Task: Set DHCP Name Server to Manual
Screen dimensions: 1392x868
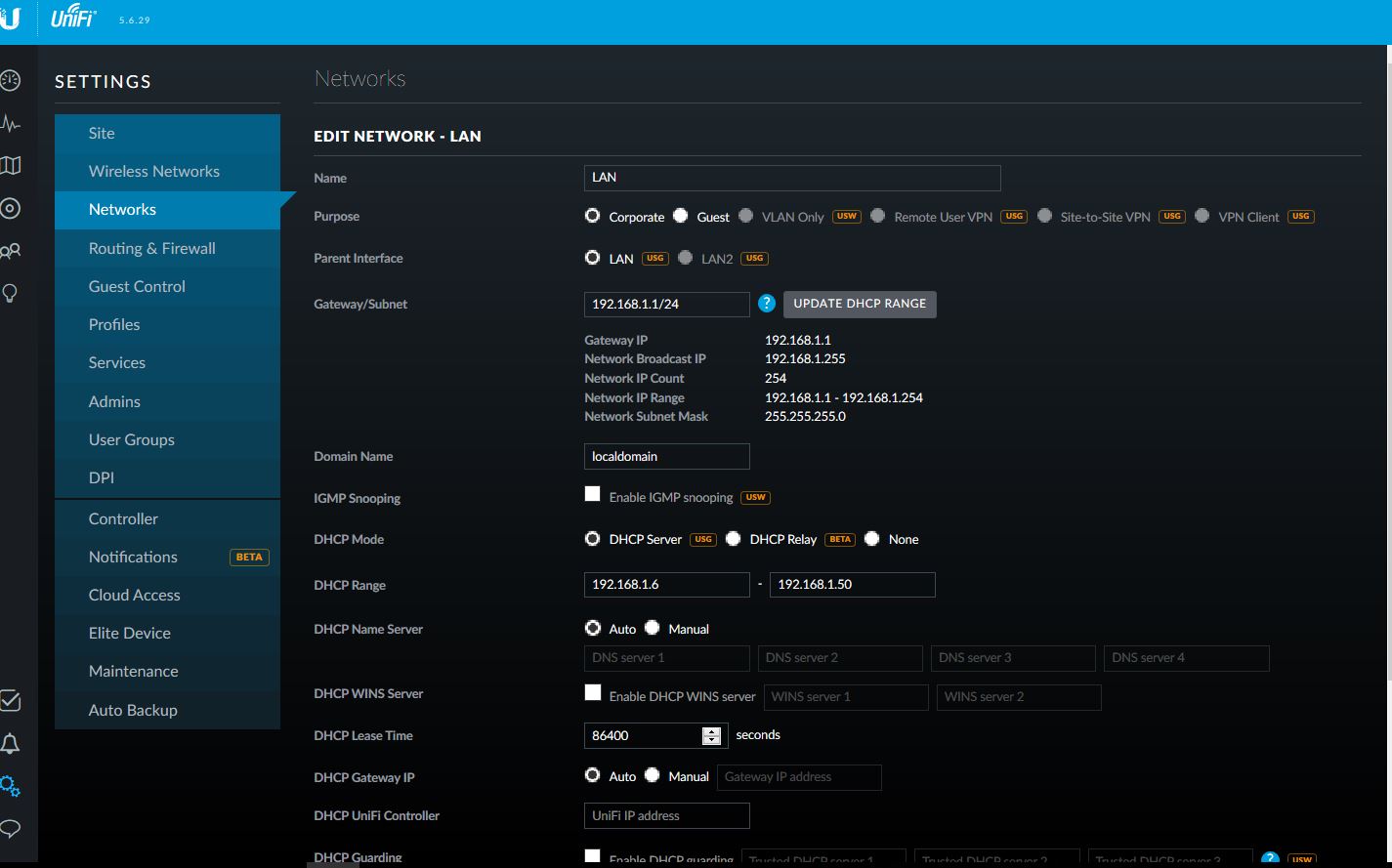Action: click(x=653, y=628)
